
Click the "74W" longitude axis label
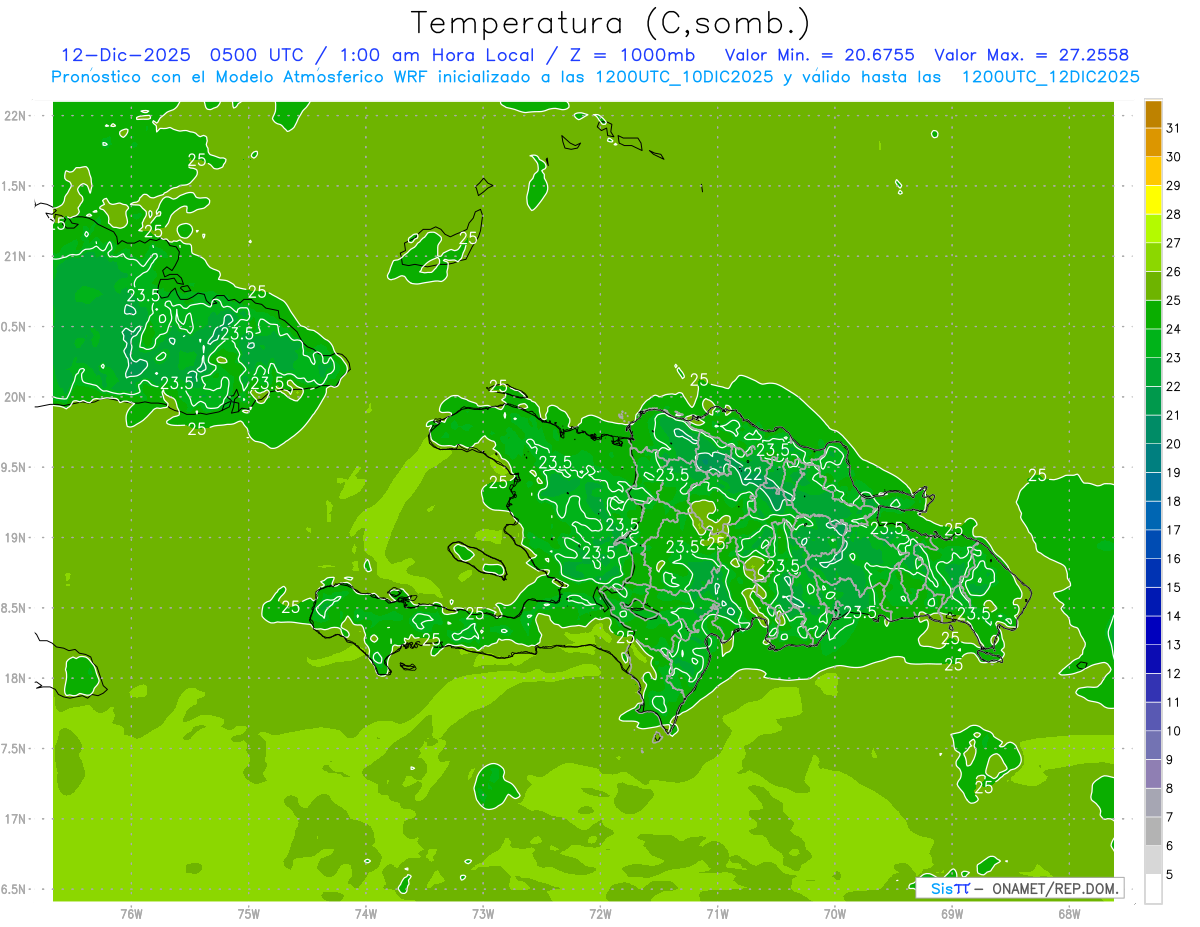coord(366,913)
